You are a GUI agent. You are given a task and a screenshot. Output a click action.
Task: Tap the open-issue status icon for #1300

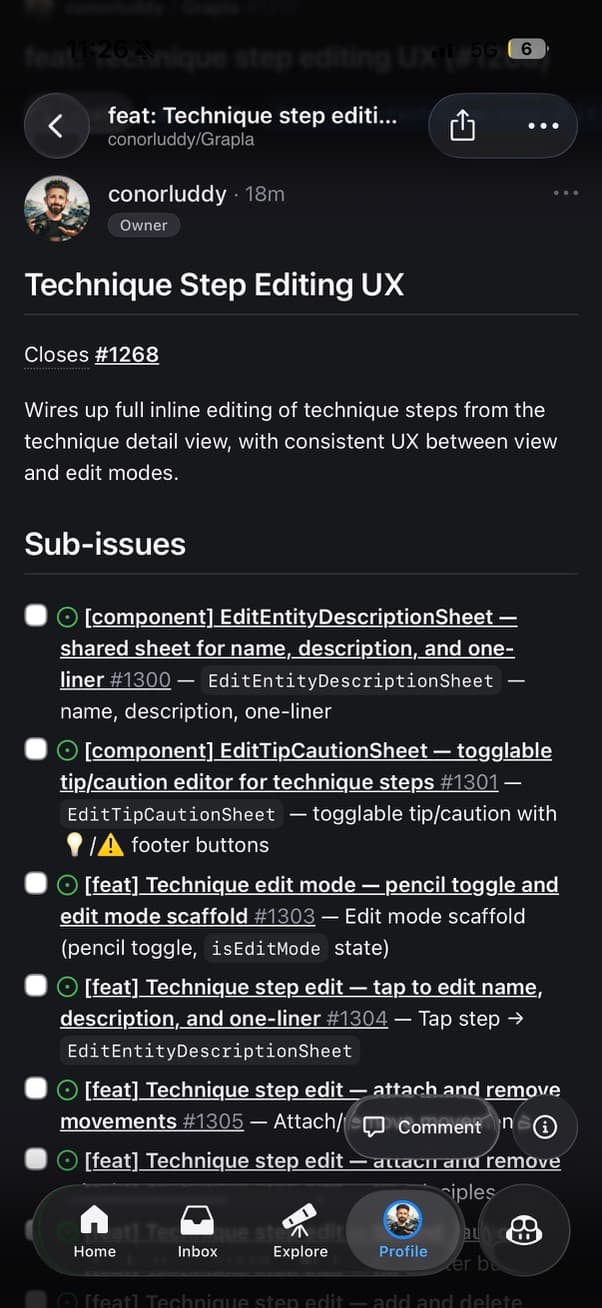click(68, 617)
